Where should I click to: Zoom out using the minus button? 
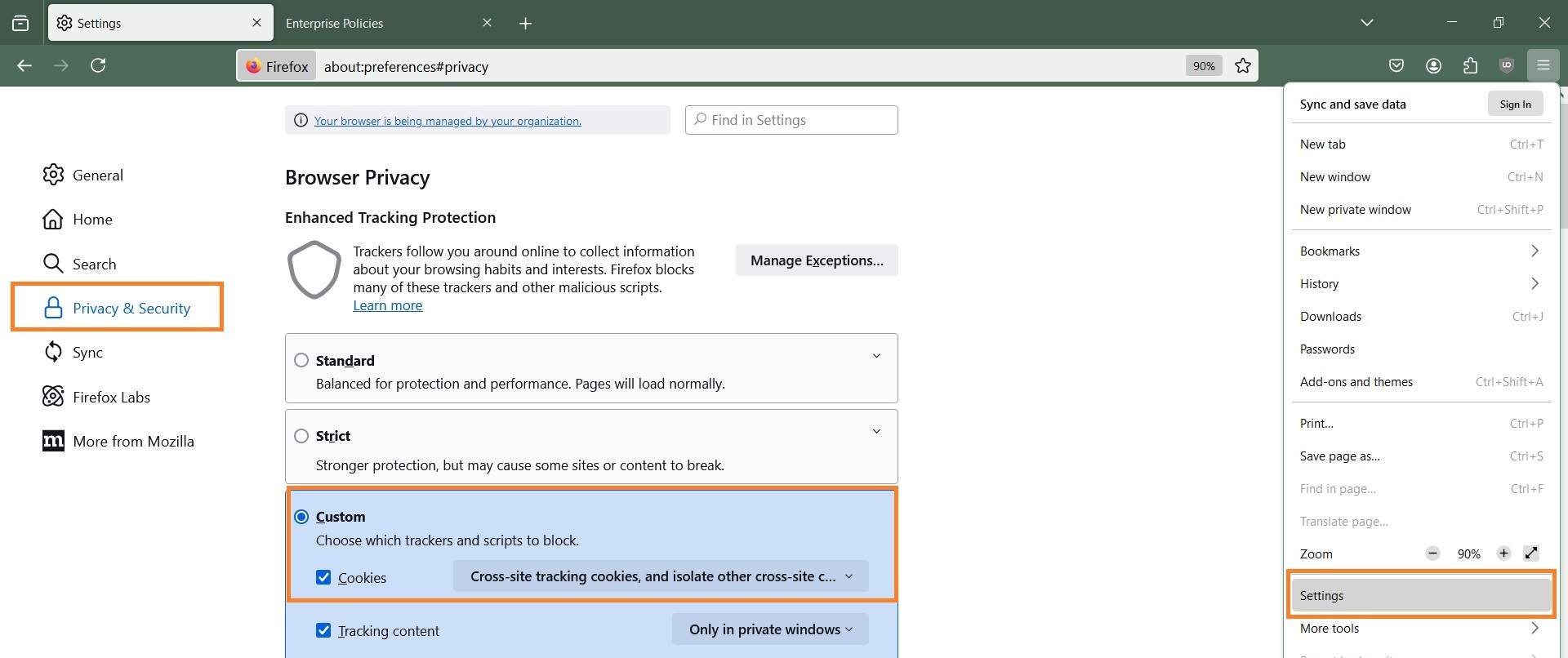[1432, 554]
